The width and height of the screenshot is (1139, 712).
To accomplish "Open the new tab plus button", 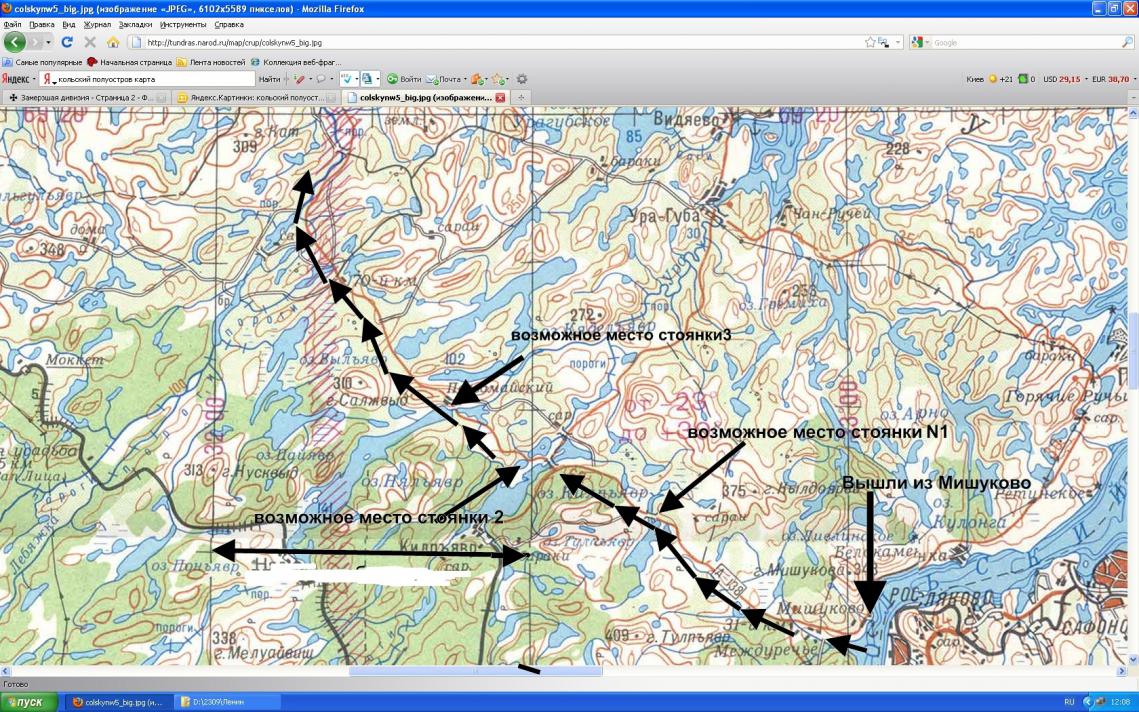I will coord(522,97).
